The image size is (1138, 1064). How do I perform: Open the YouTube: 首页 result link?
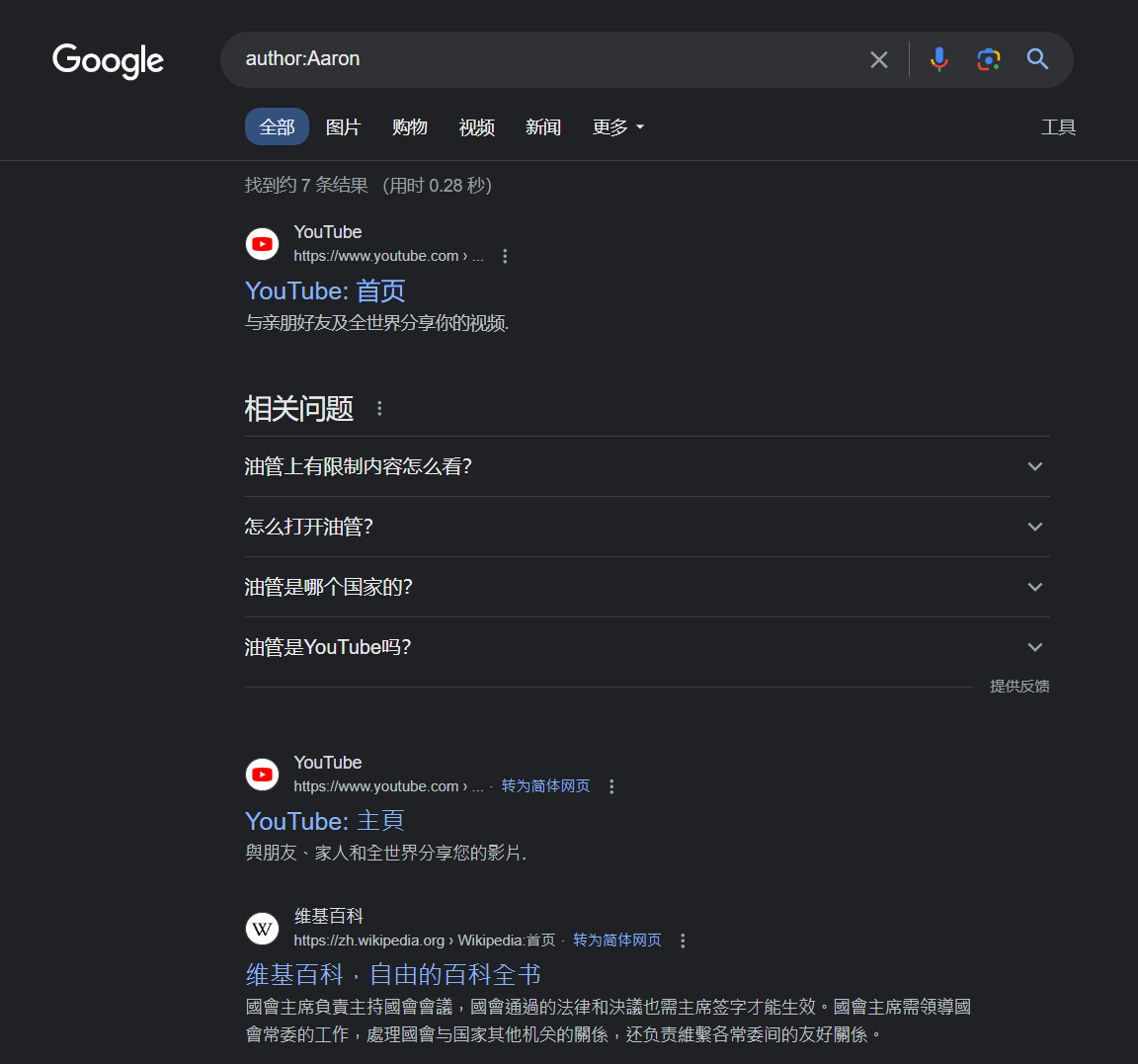click(x=325, y=291)
